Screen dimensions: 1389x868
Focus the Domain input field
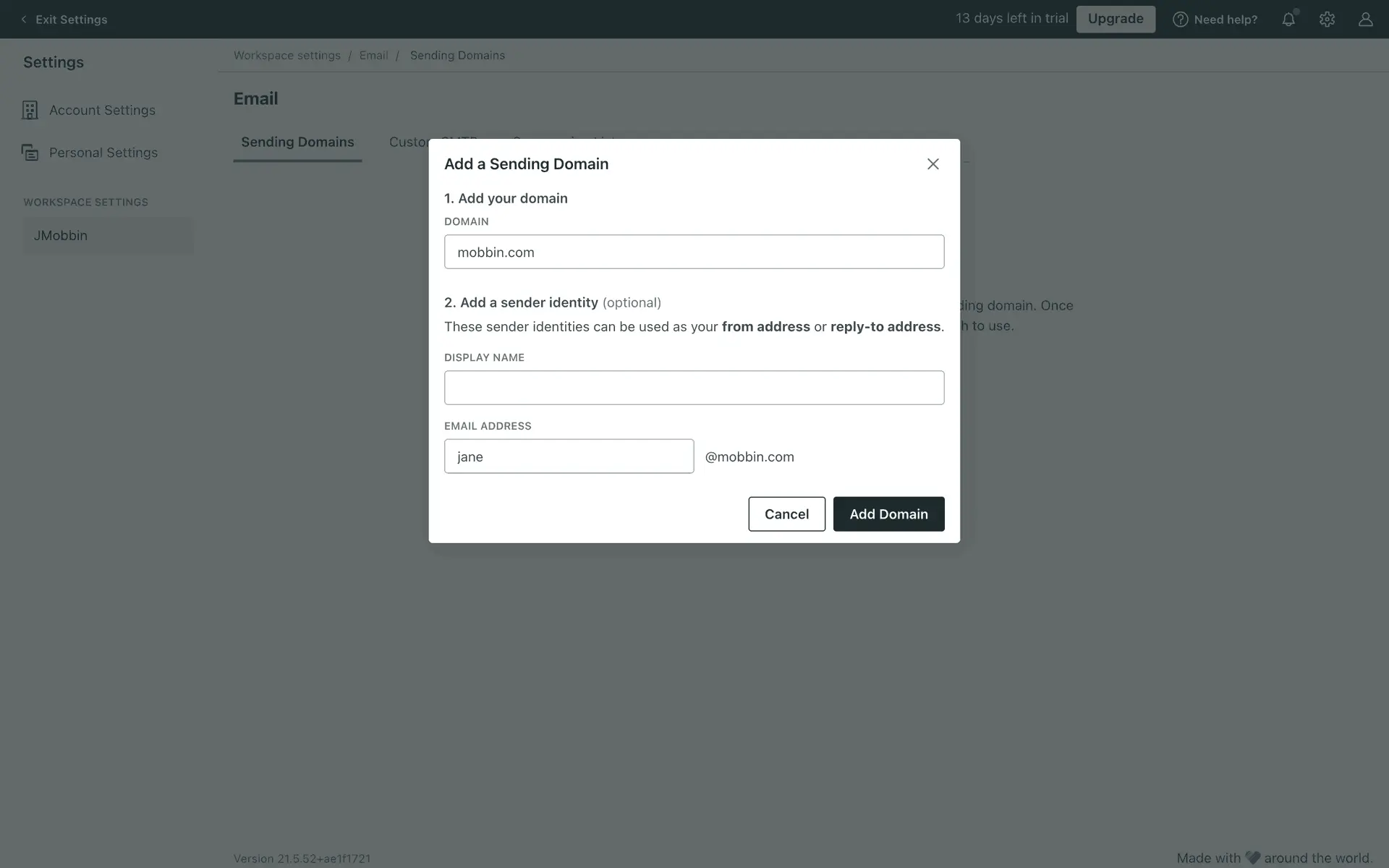click(x=694, y=252)
